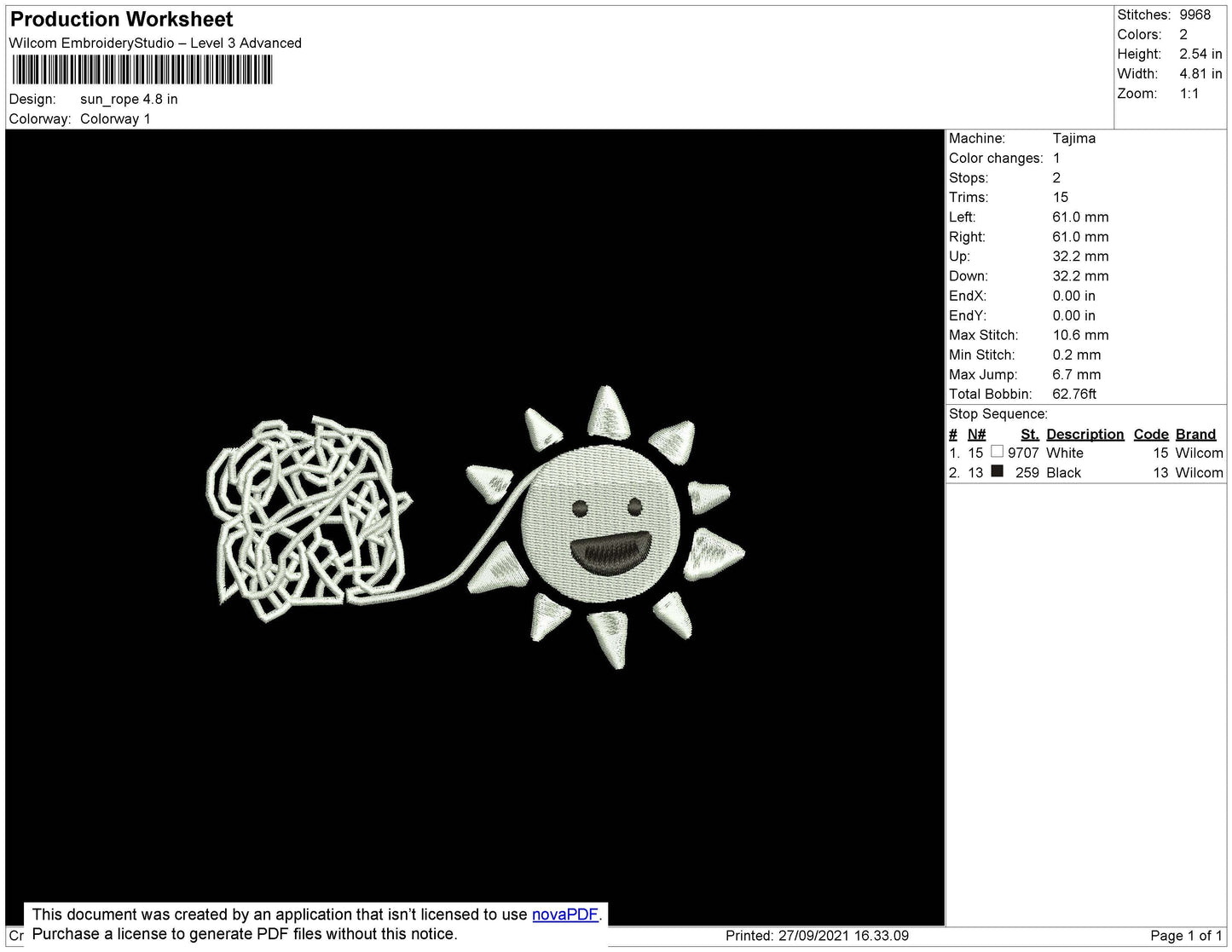This screenshot has height=952, width=1232.
Task: Click the Machine value Tajima
Action: pos(1073,138)
